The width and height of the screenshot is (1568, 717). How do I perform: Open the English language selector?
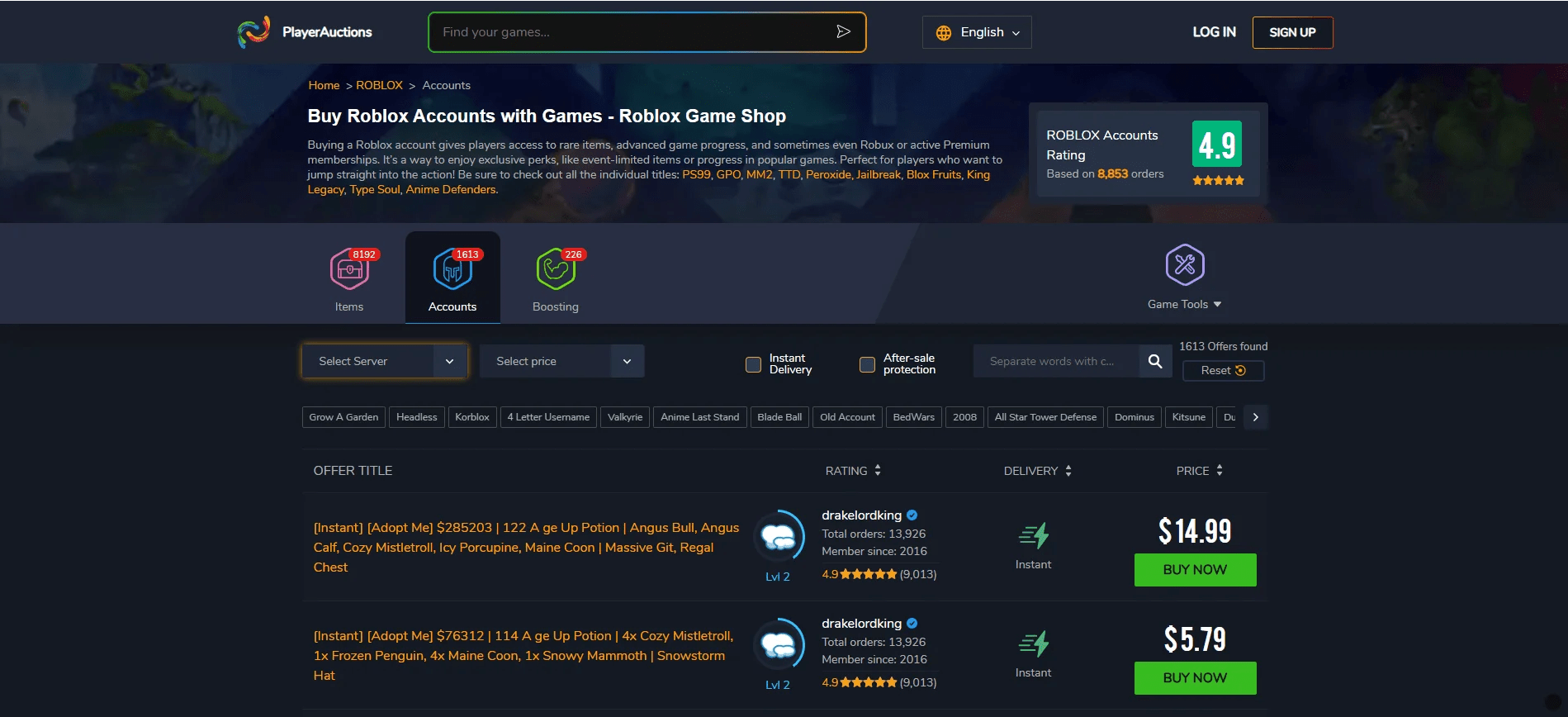click(977, 33)
